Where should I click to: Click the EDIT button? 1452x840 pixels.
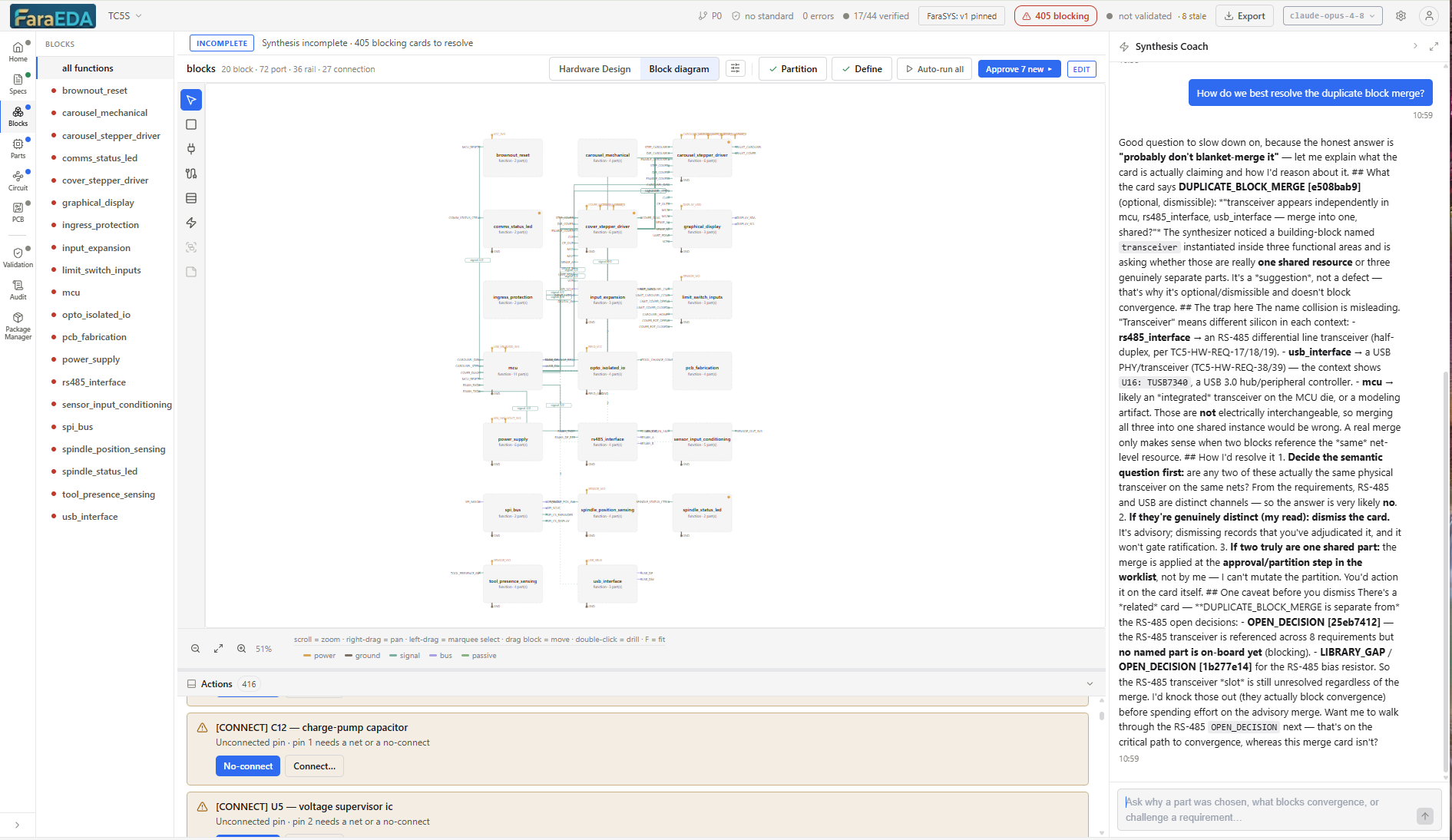coord(1081,69)
